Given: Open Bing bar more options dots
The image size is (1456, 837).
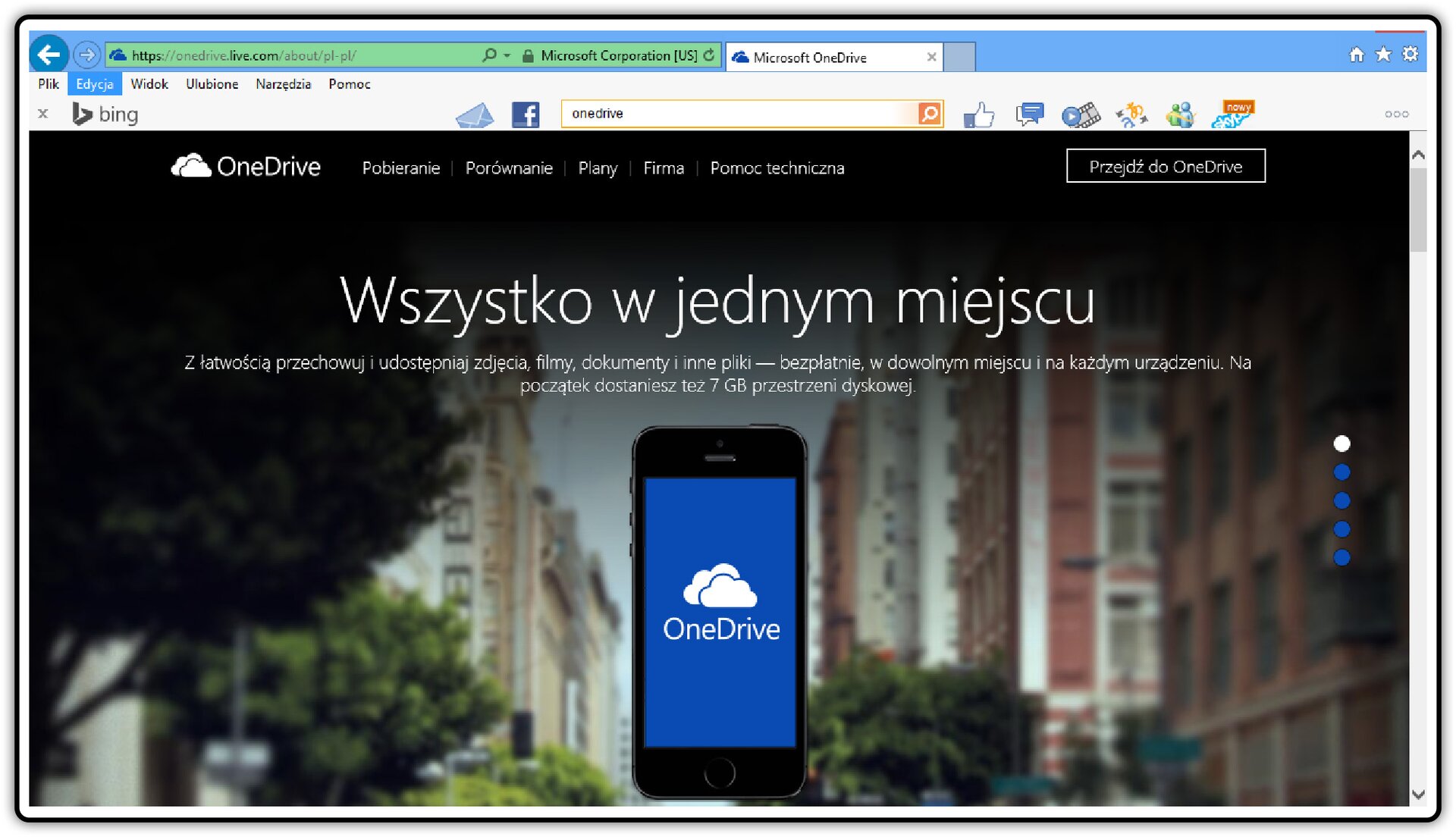Looking at the screenshot, I should pos(1397,114).
